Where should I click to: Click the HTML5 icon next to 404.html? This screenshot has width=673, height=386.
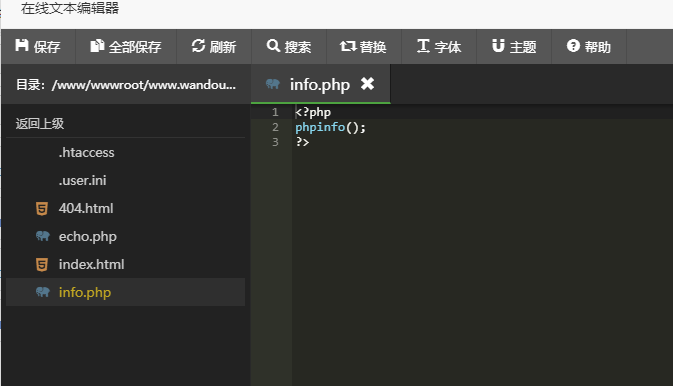pos(42,209)
